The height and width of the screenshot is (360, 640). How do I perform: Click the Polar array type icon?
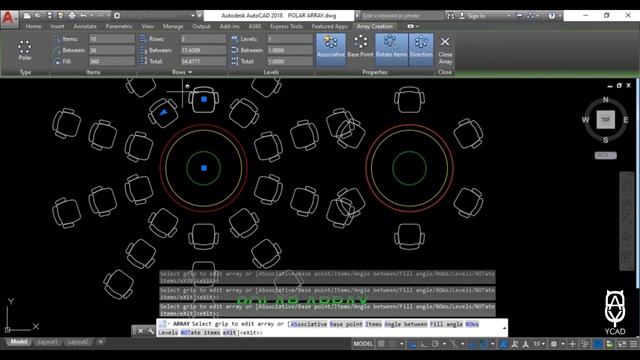click(24, 50)
